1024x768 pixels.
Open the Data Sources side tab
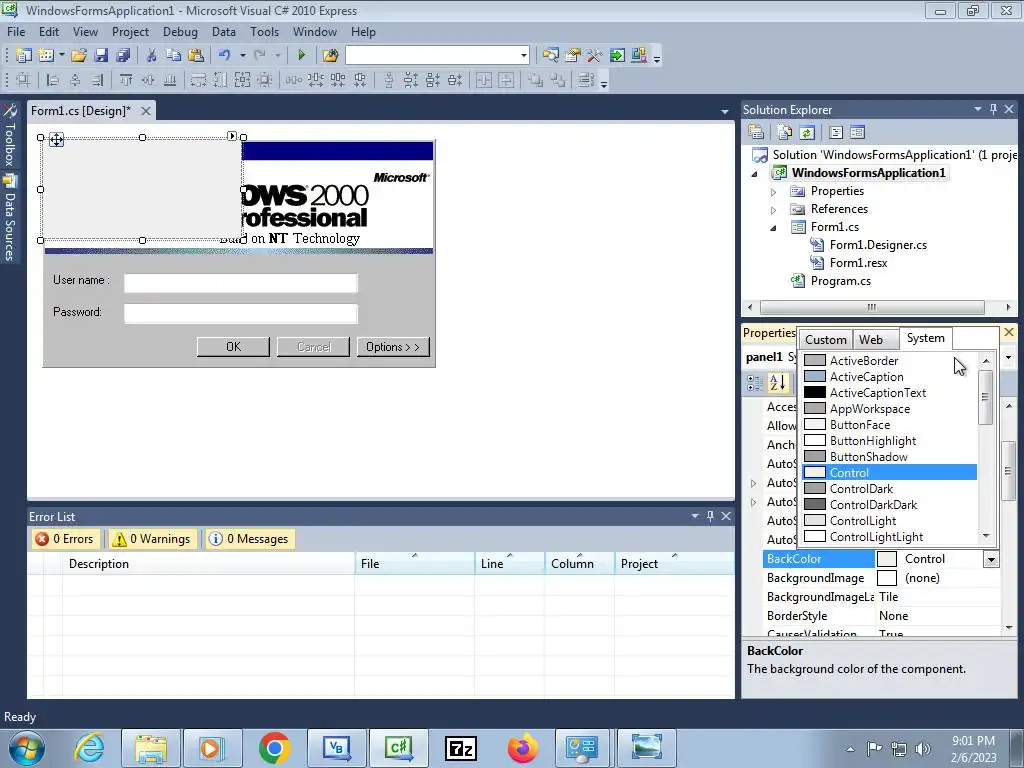[x=9, y=218]
